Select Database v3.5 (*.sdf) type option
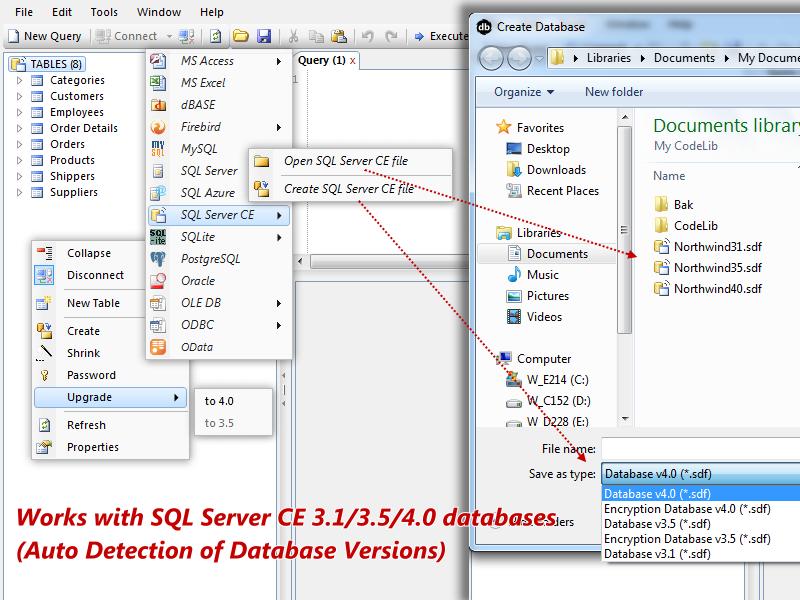800x600 pixels. [701, 524]
